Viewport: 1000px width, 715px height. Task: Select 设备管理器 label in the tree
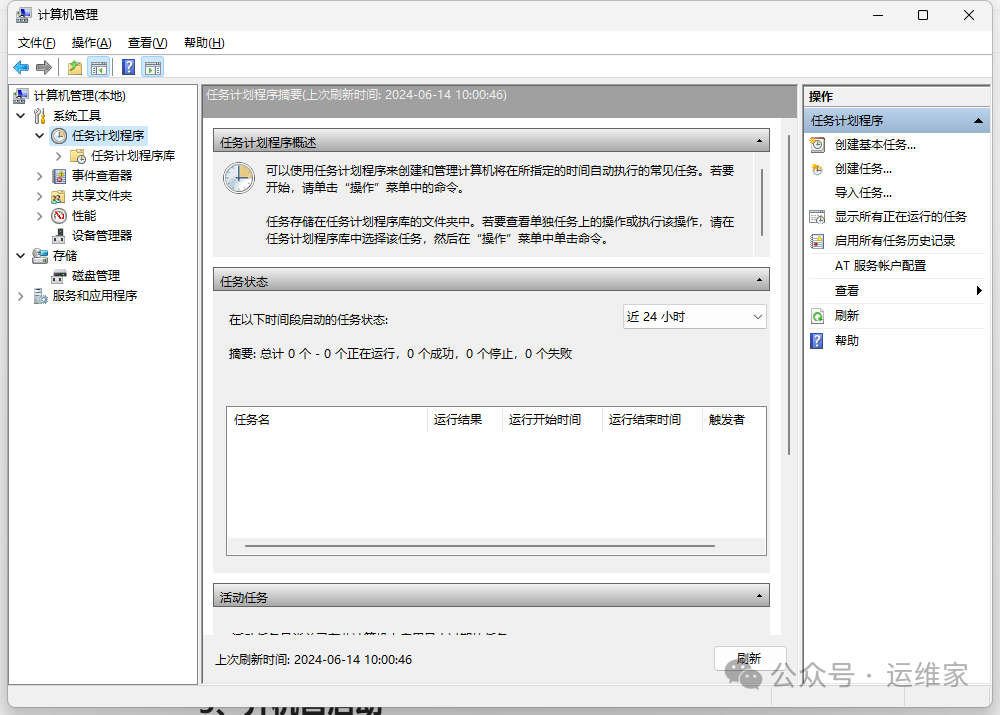tap(102, 236)
